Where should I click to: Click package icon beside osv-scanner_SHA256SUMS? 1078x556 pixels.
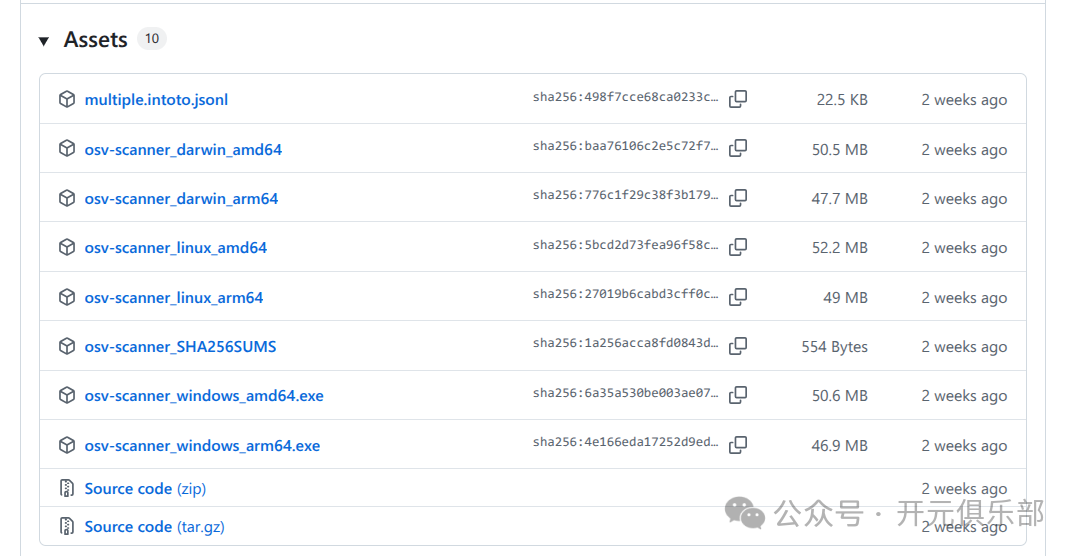67,346
